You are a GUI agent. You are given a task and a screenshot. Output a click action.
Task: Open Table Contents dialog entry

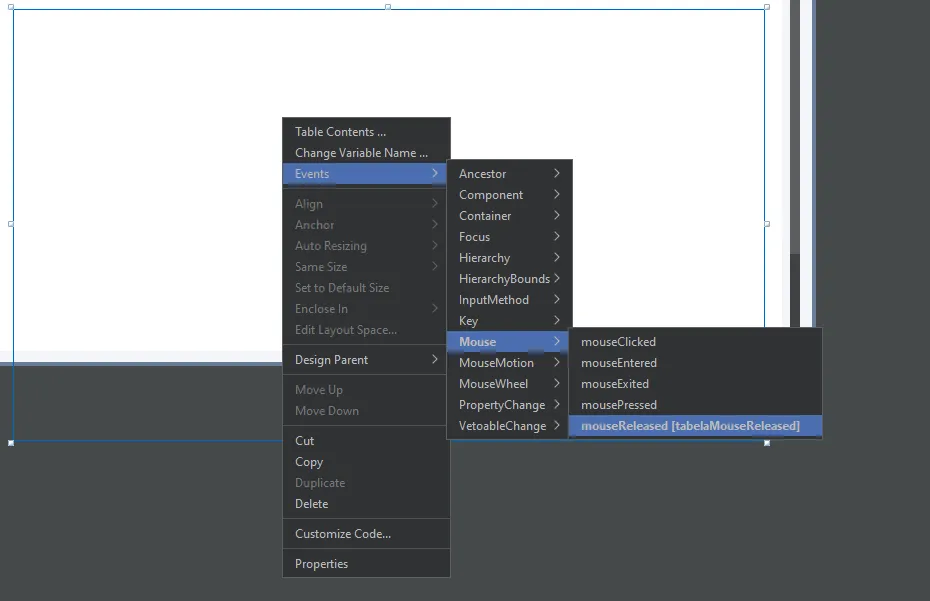pyautogui.click(x=366, y=132)
